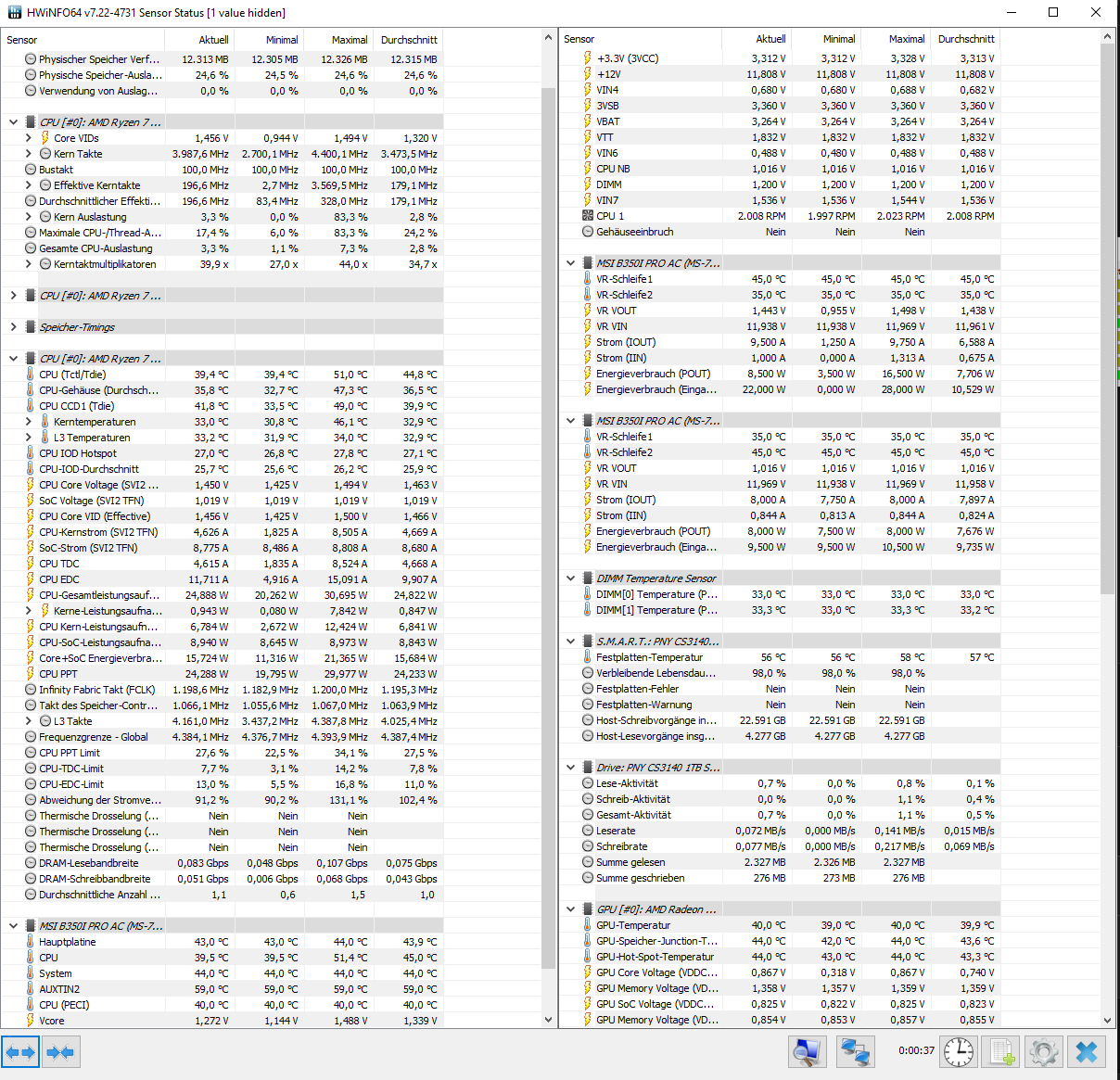The width and height of the screenshot is (1120, 1080).
Task: Click the left pane scroll-up arrow
Action: (x=548, y=39)
